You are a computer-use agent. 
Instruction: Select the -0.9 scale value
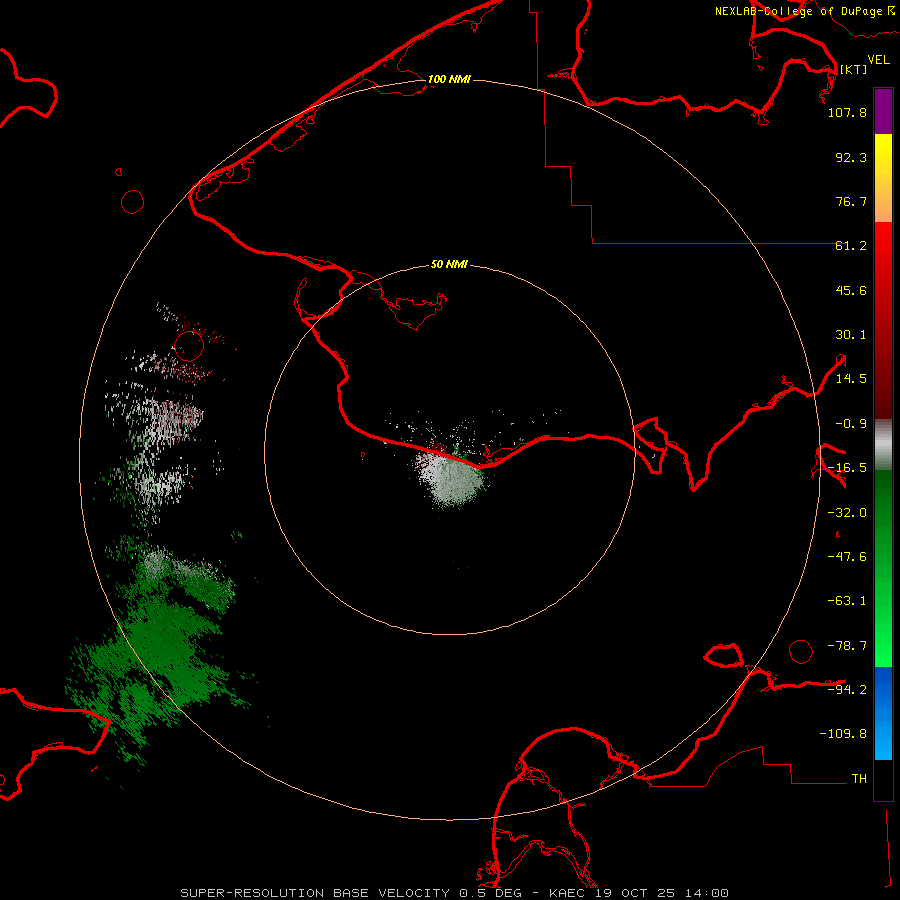(x=851, y=424)
